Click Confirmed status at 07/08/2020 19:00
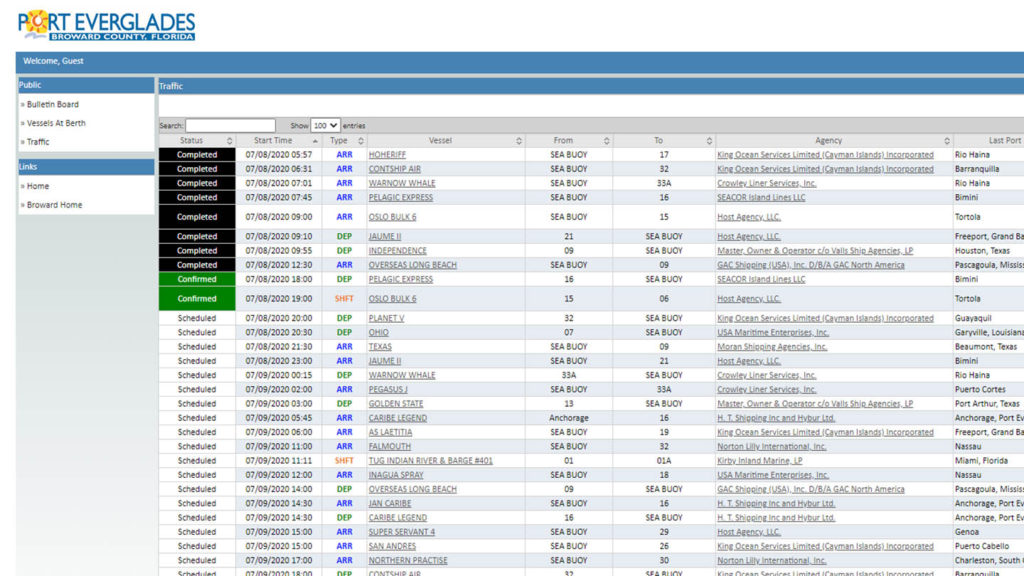 point(197,298)
